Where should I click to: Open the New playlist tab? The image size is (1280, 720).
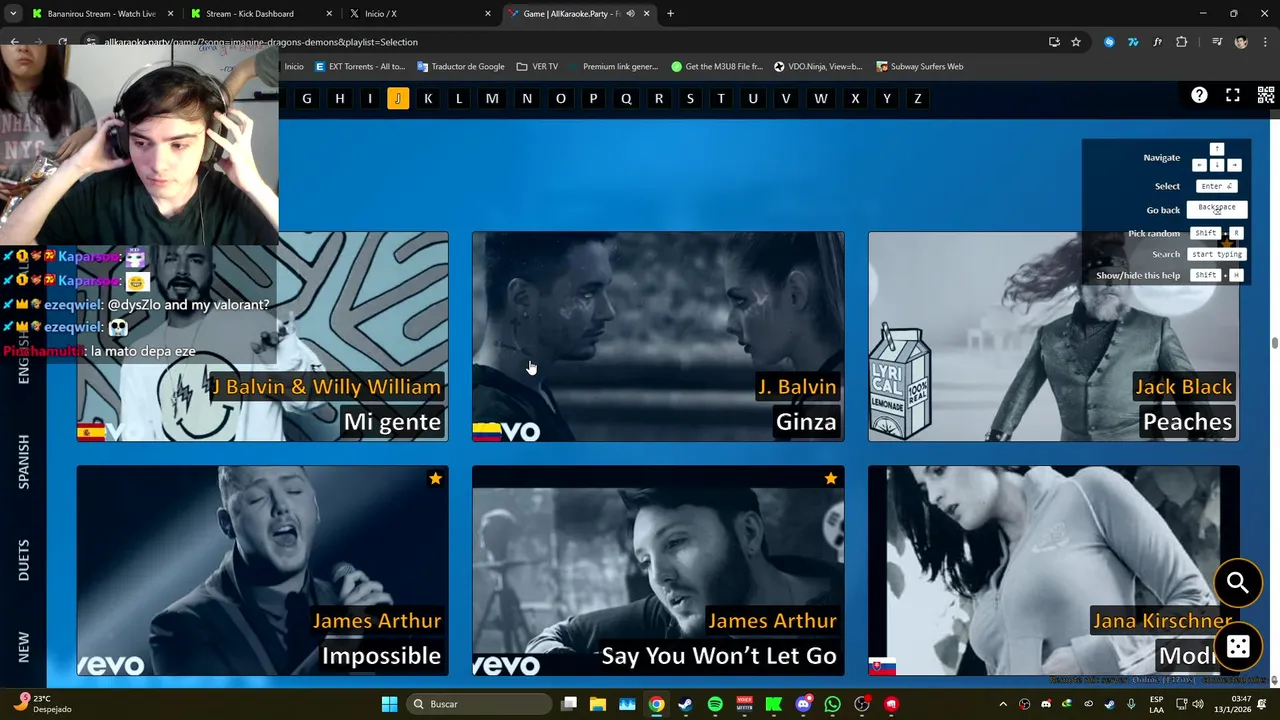tap(24, 646)
